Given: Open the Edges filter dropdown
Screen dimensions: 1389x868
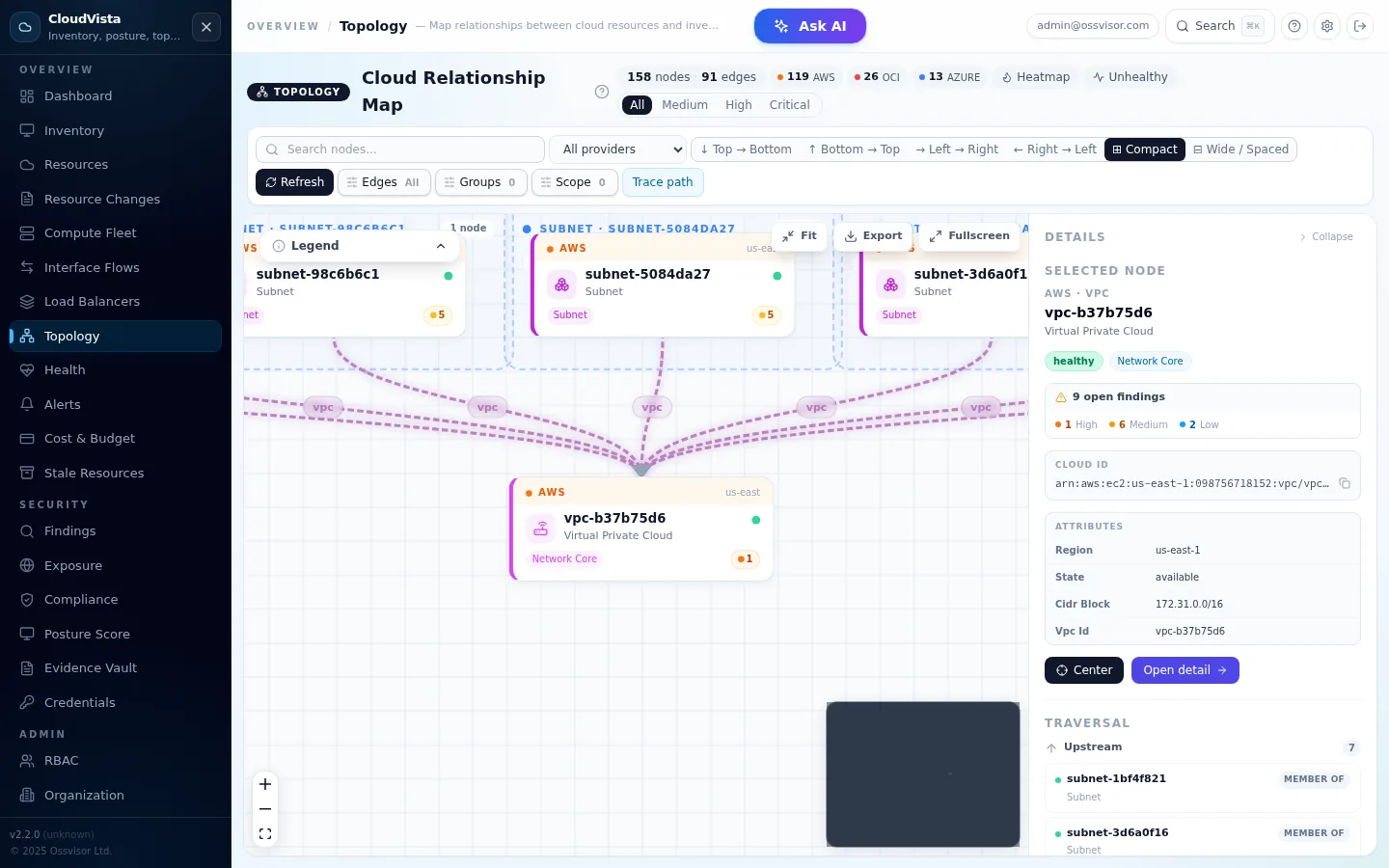Looking at the screenshot, I should (x=384, y=182).
